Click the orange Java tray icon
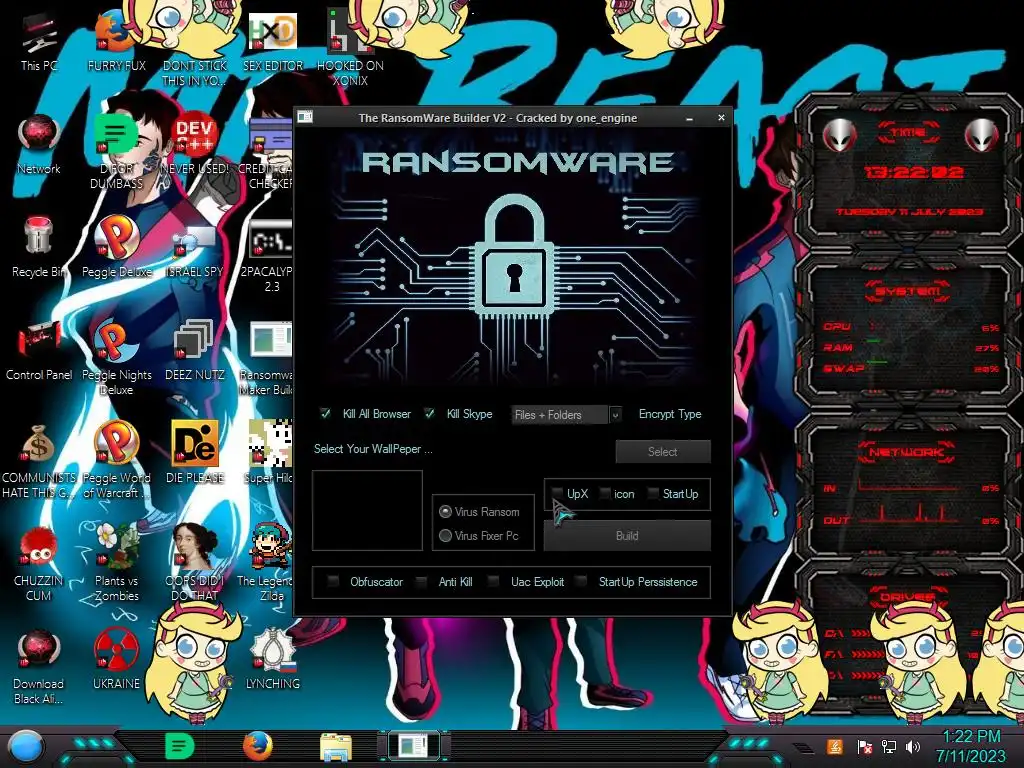The width and height of the screenshot is (1024, 768). [834, 746]
